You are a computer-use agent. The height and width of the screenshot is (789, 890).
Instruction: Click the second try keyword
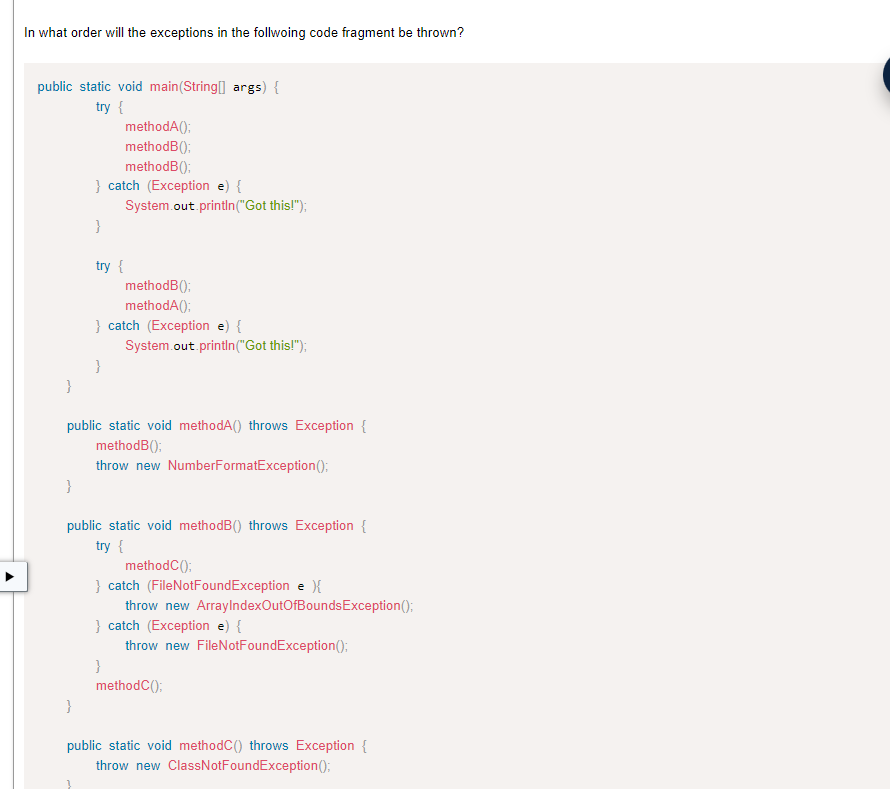[x=103, y=265]
